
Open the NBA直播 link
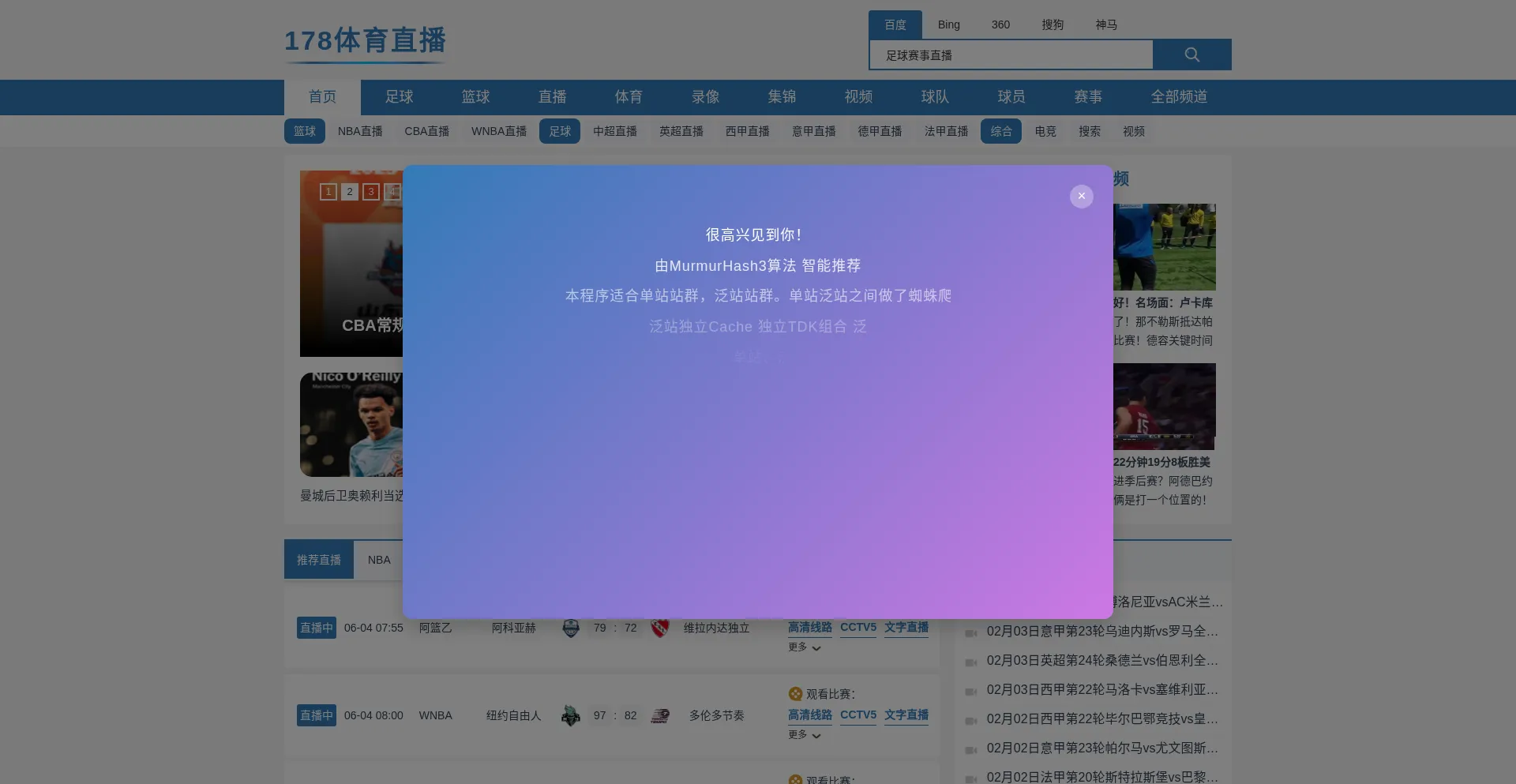point(360,131)
